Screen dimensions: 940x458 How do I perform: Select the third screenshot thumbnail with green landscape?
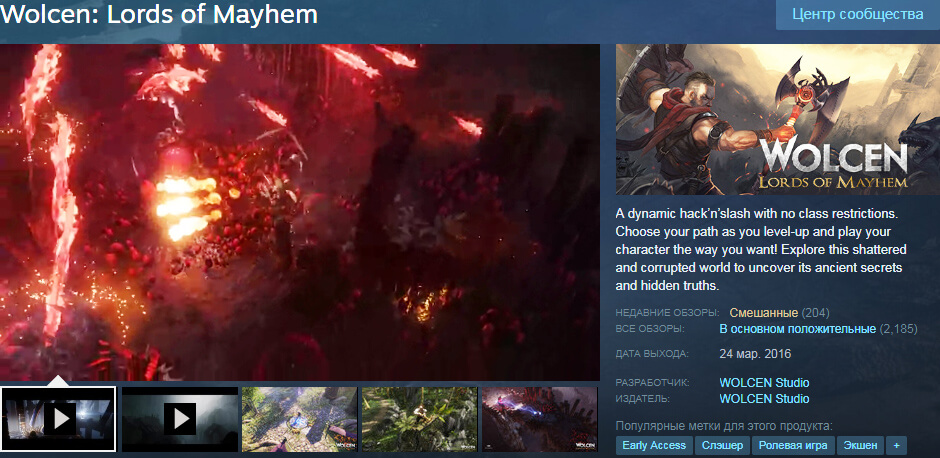pyautogui.click(x=299, y=418)
